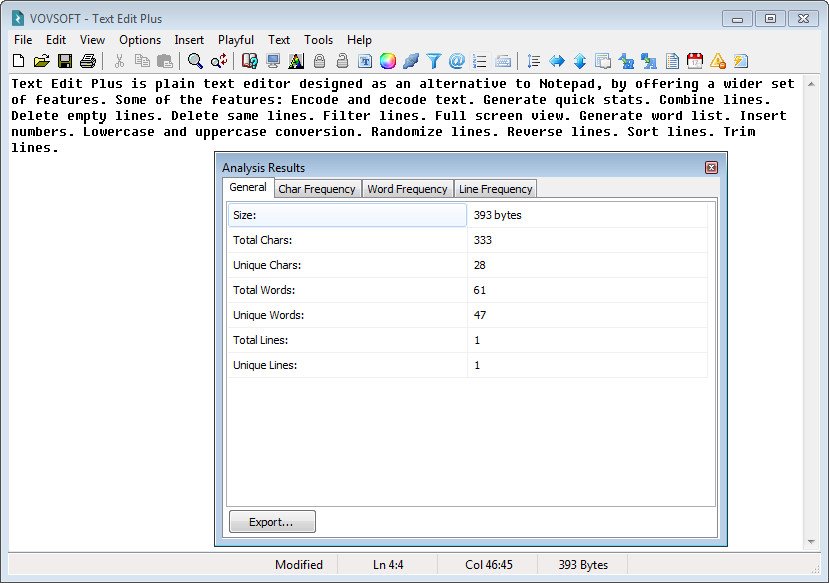Select the Total Chars: row
This screenshot has height=583, width=829.
coord(468,240)
